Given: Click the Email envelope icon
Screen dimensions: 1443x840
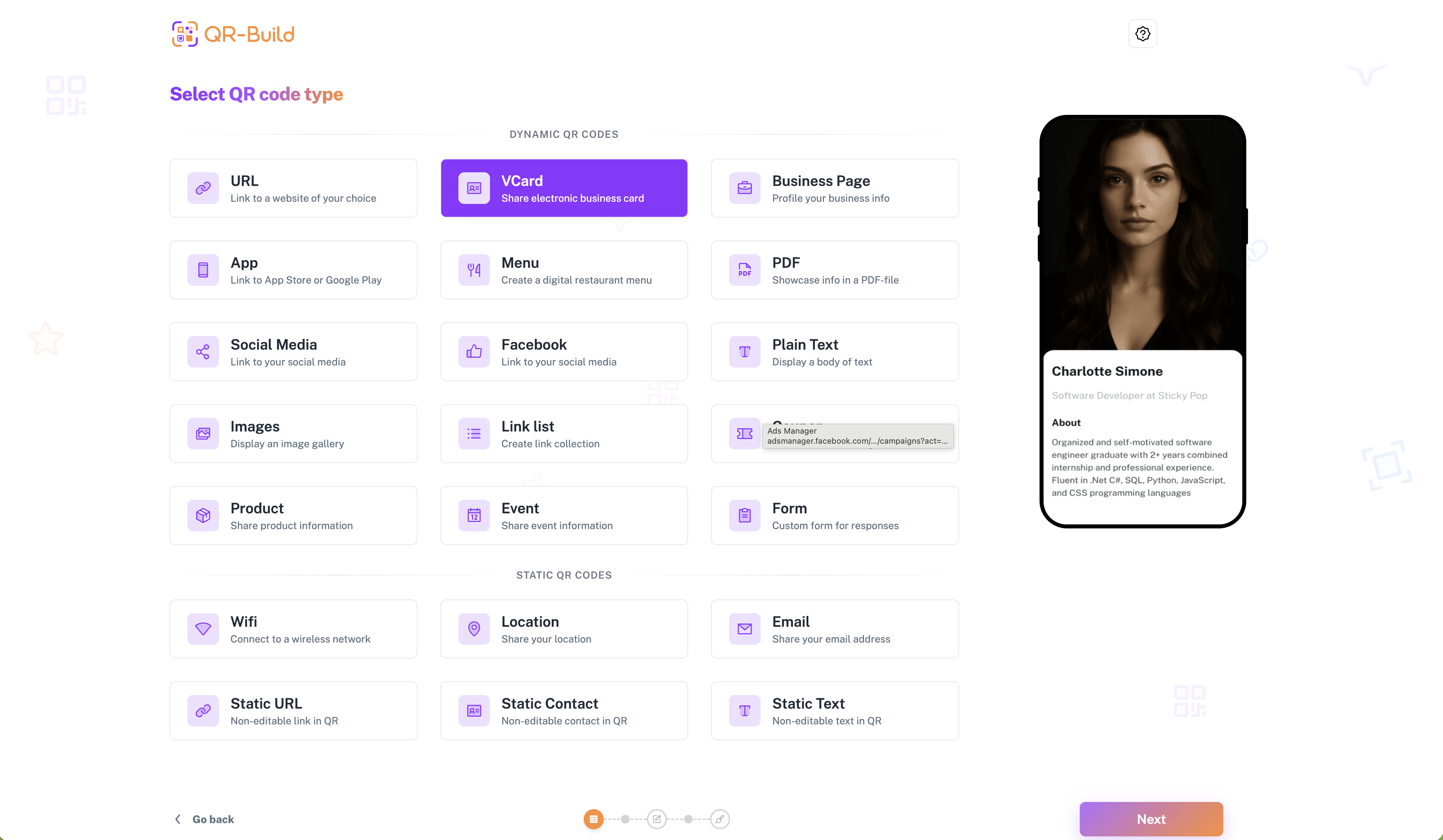Looking at the screenshot, I should click(x=744, y=629).
